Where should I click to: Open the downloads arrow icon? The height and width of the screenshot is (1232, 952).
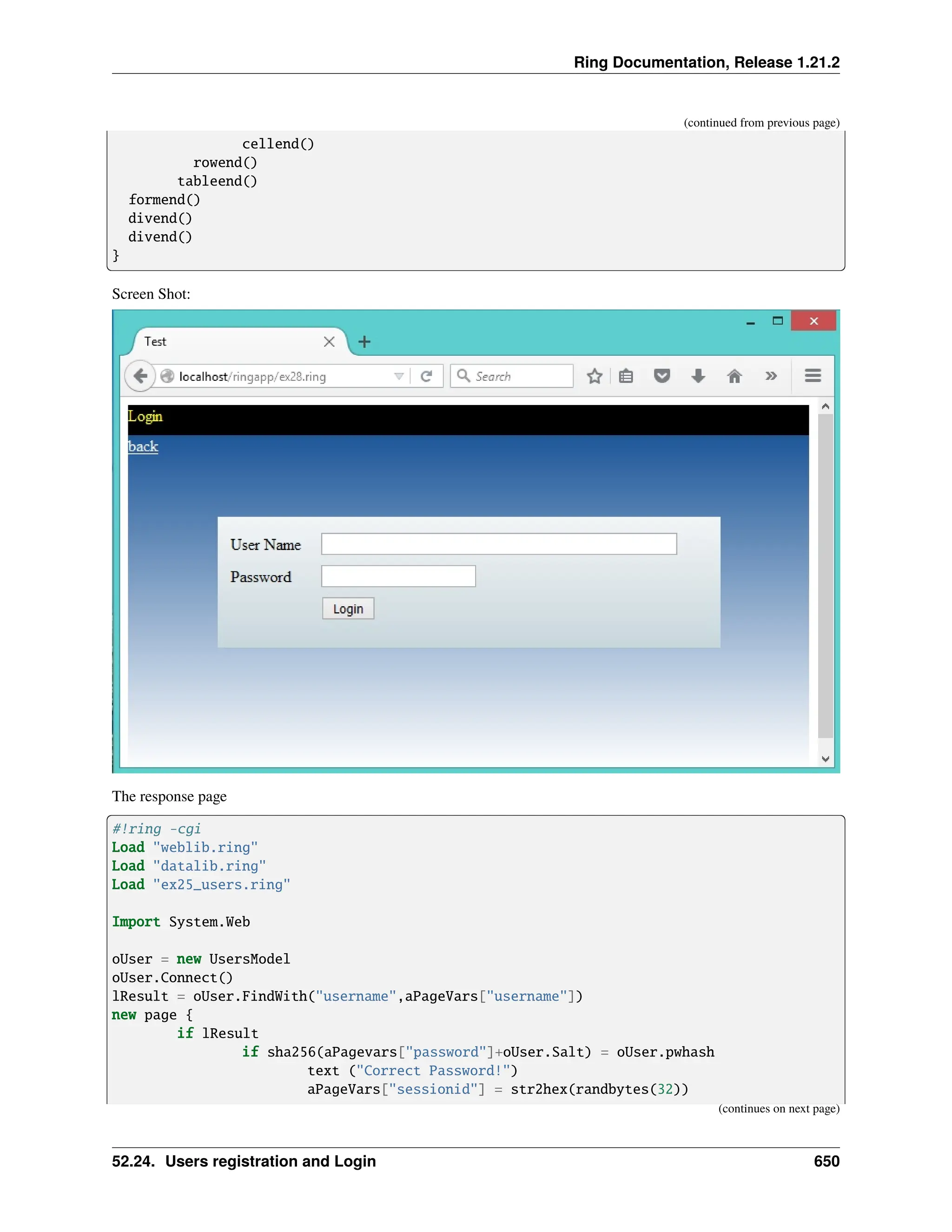[698, 376]
